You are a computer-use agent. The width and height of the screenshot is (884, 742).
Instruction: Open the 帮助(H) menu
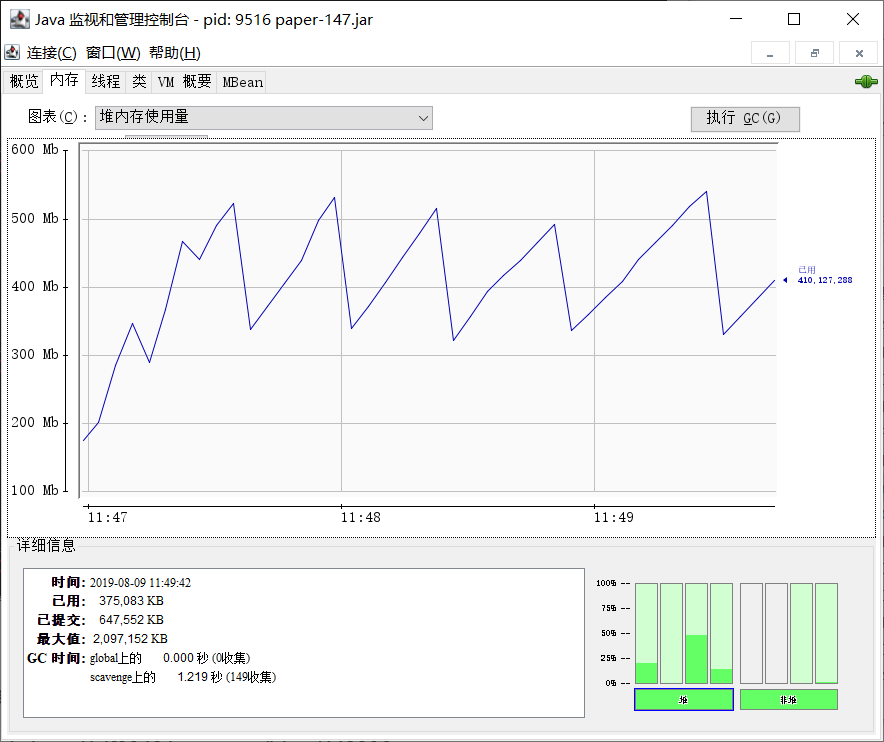pyautogui.click(x=175, y=53)
